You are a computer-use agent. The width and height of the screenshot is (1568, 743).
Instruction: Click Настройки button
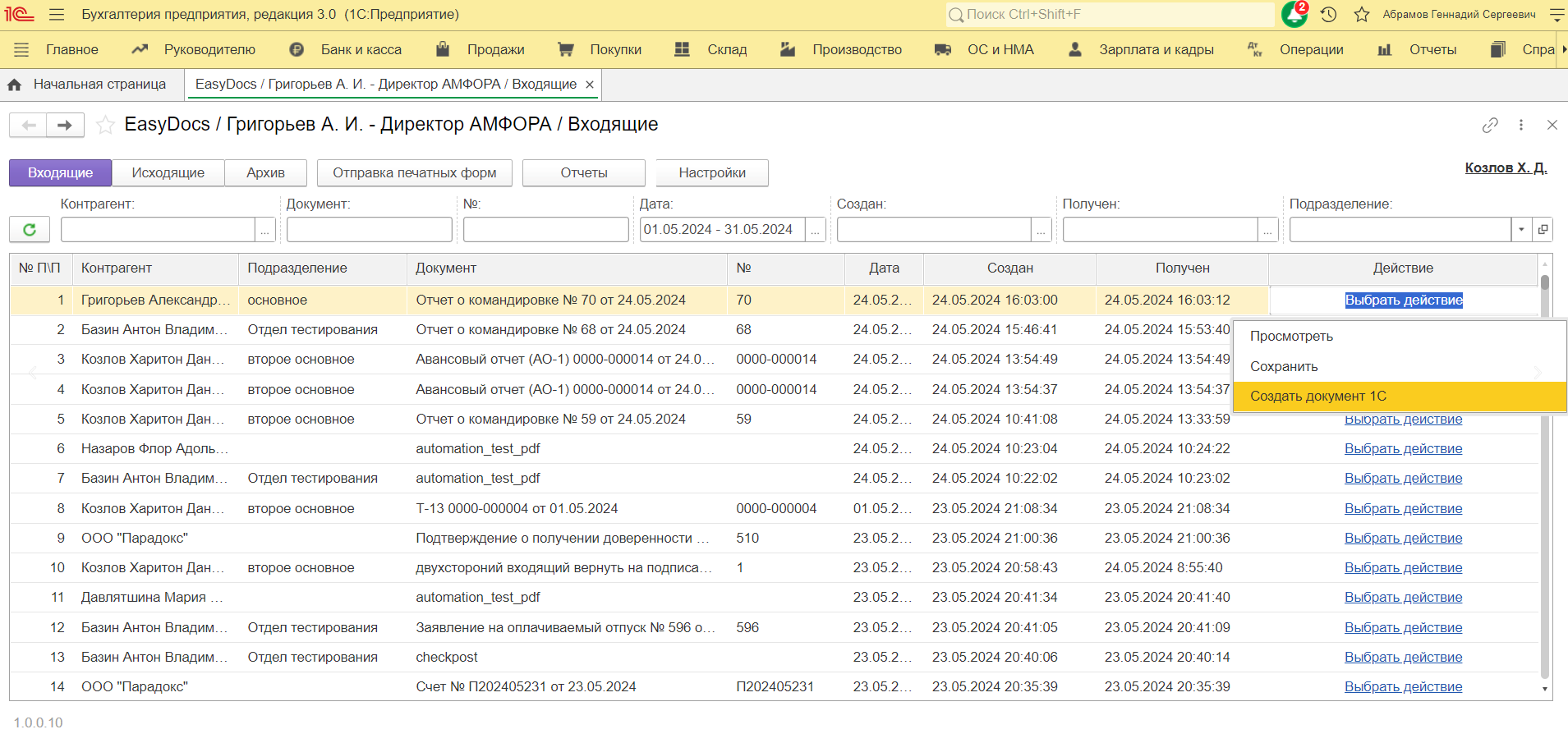tap(711, 172)
